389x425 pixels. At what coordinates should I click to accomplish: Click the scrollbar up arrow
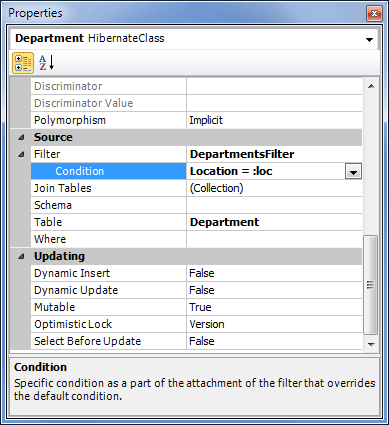tap(371, 86)
